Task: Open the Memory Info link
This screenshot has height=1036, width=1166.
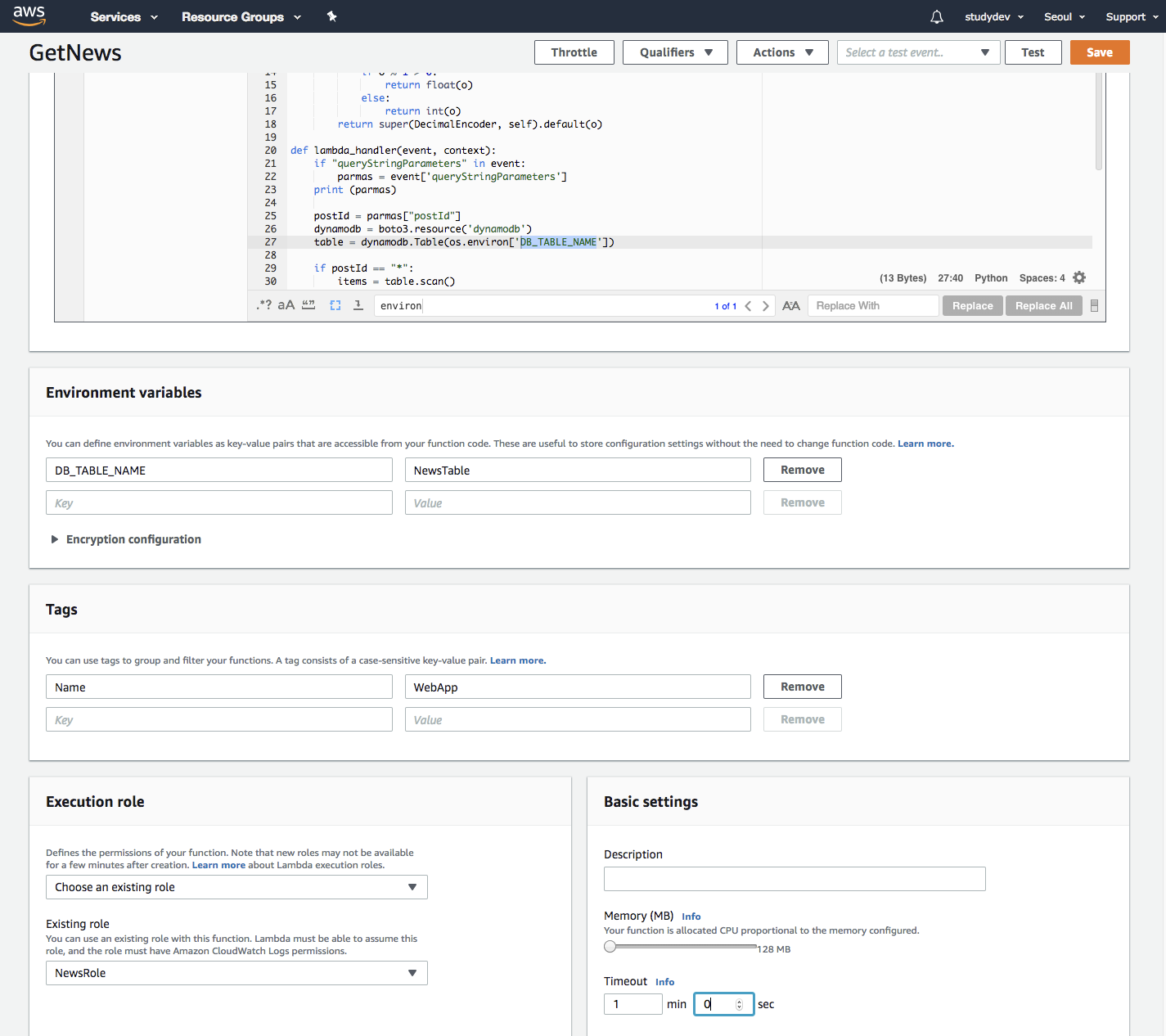Action: point(691,917)
